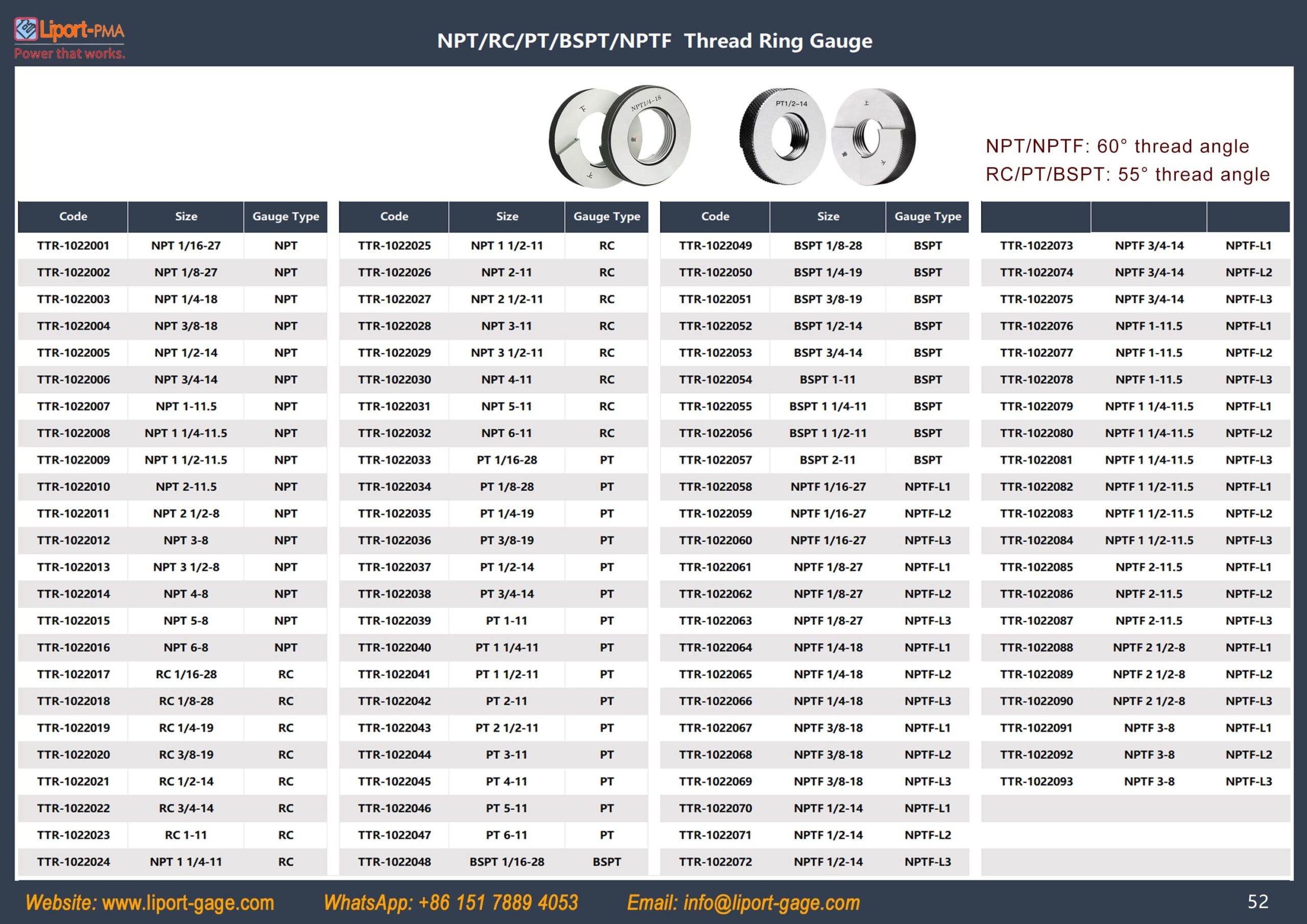Select the 'RC/PT/BSPT: 55° thread angle' note

coord(1128,174)
